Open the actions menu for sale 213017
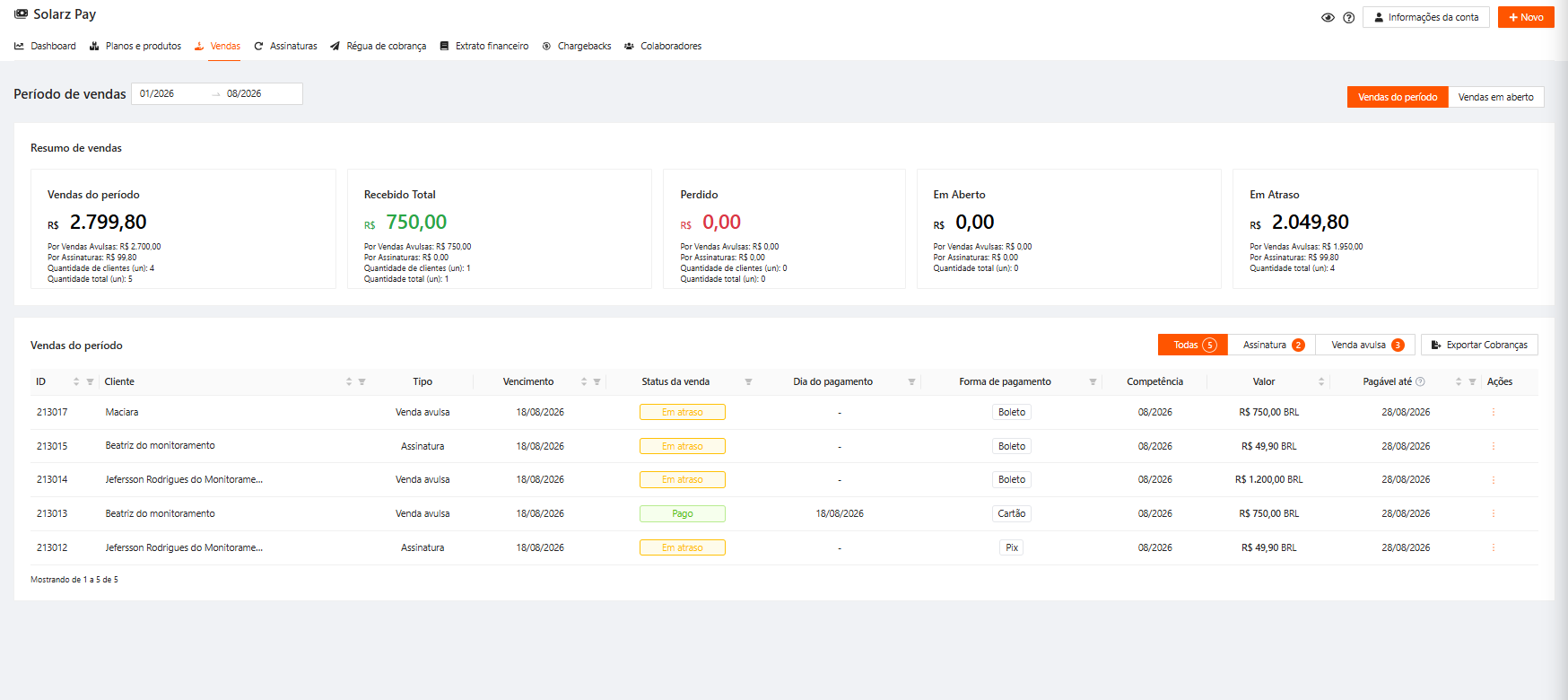 [x=1494, y=413]
